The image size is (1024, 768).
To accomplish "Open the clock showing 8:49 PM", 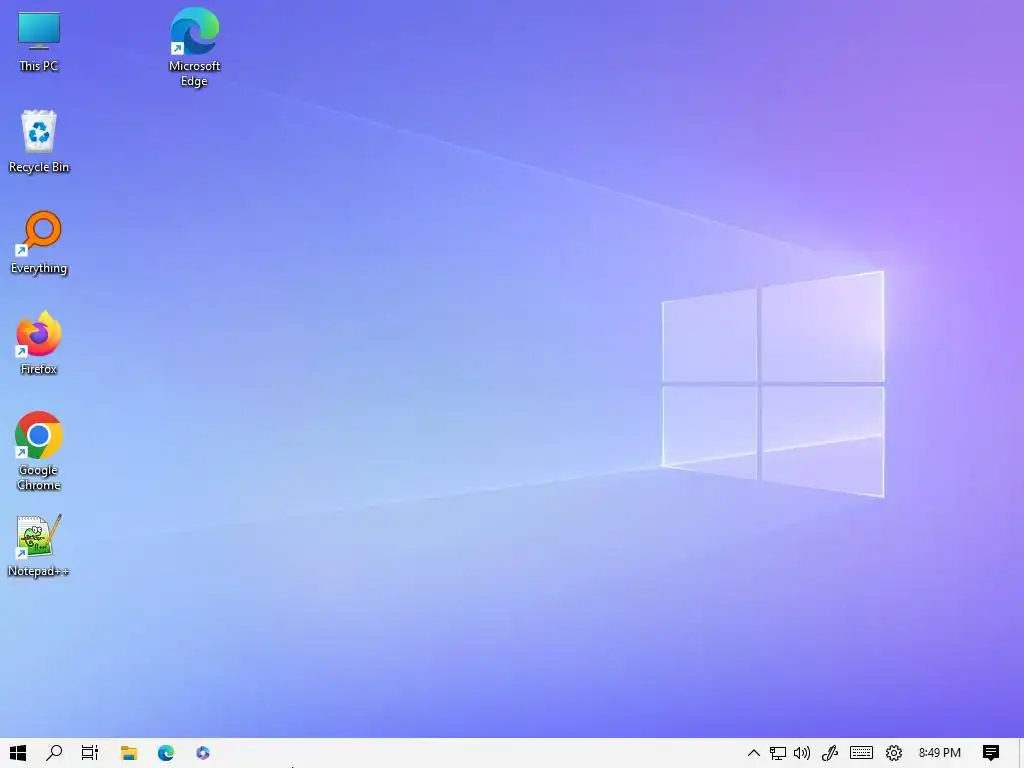I will click(x=940, y=753).
